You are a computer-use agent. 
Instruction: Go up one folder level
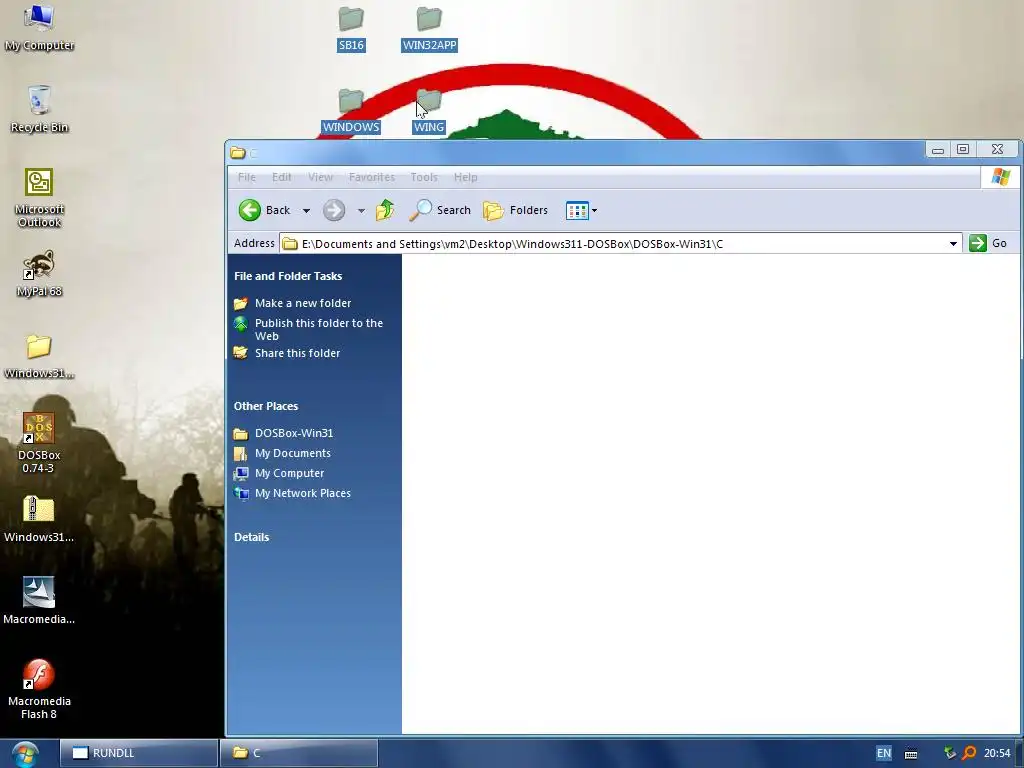(385, 210)
